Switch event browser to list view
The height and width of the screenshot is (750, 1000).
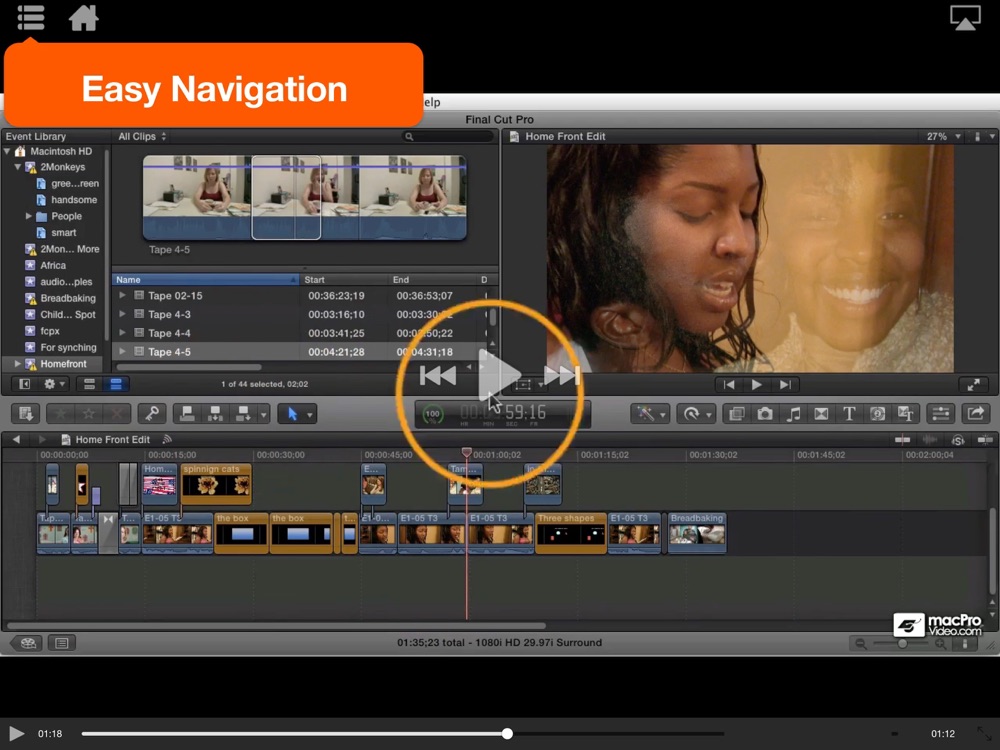pyautogui.click(x=116, y=384)
